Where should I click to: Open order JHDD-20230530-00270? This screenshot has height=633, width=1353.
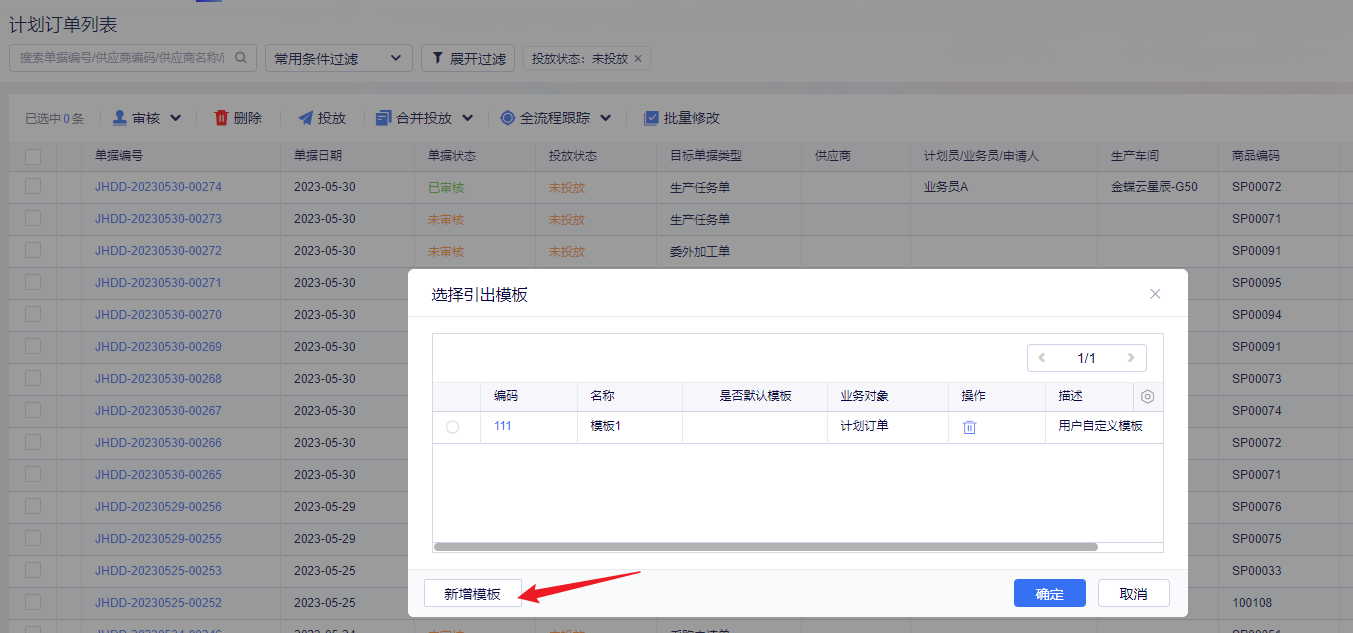[158, 314]
